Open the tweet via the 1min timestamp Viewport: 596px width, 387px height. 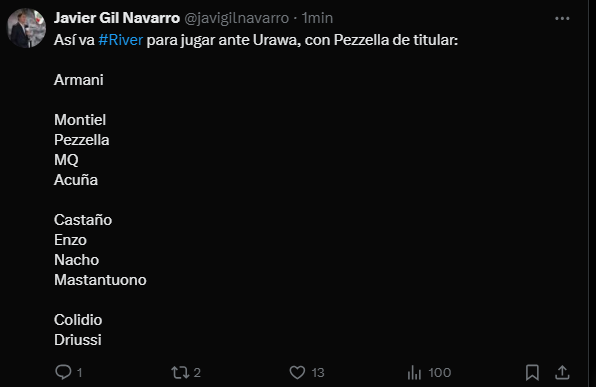point(317,18)
